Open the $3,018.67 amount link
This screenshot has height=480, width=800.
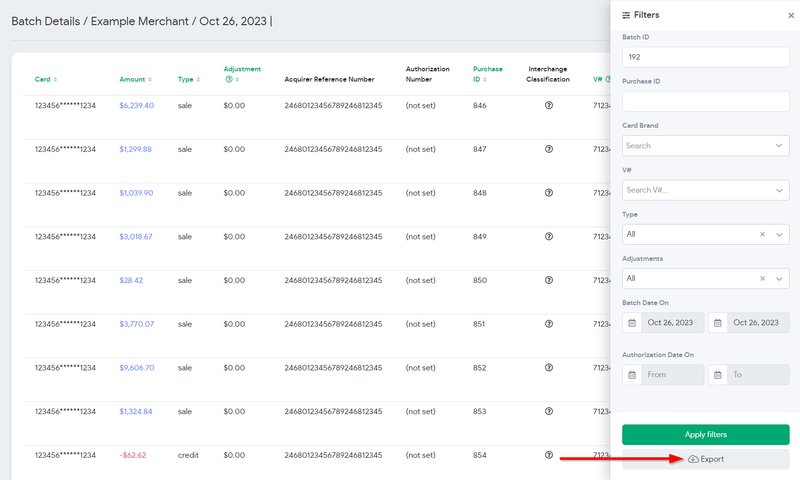[x=136, y=237]
